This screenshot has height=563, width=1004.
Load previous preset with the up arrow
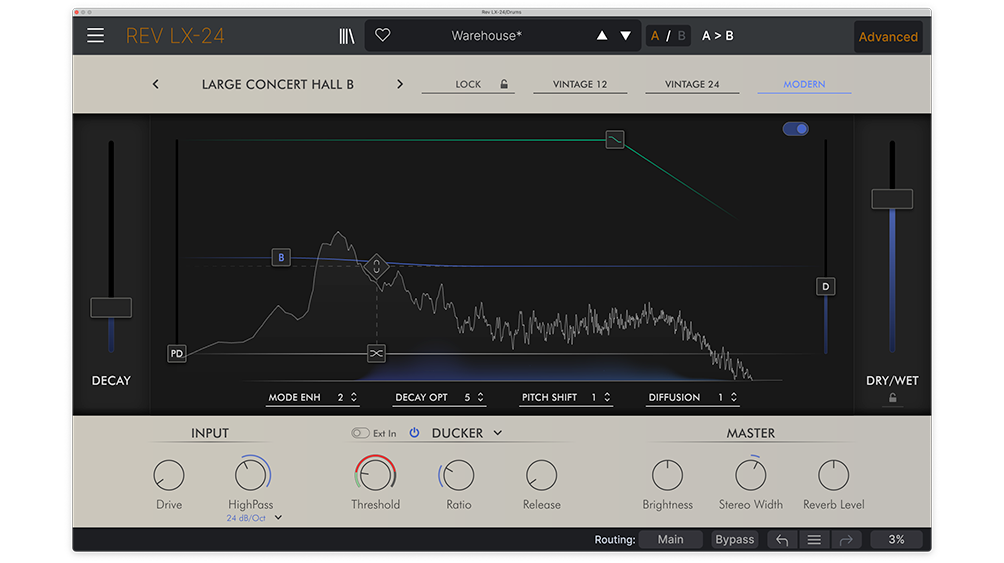602,36
